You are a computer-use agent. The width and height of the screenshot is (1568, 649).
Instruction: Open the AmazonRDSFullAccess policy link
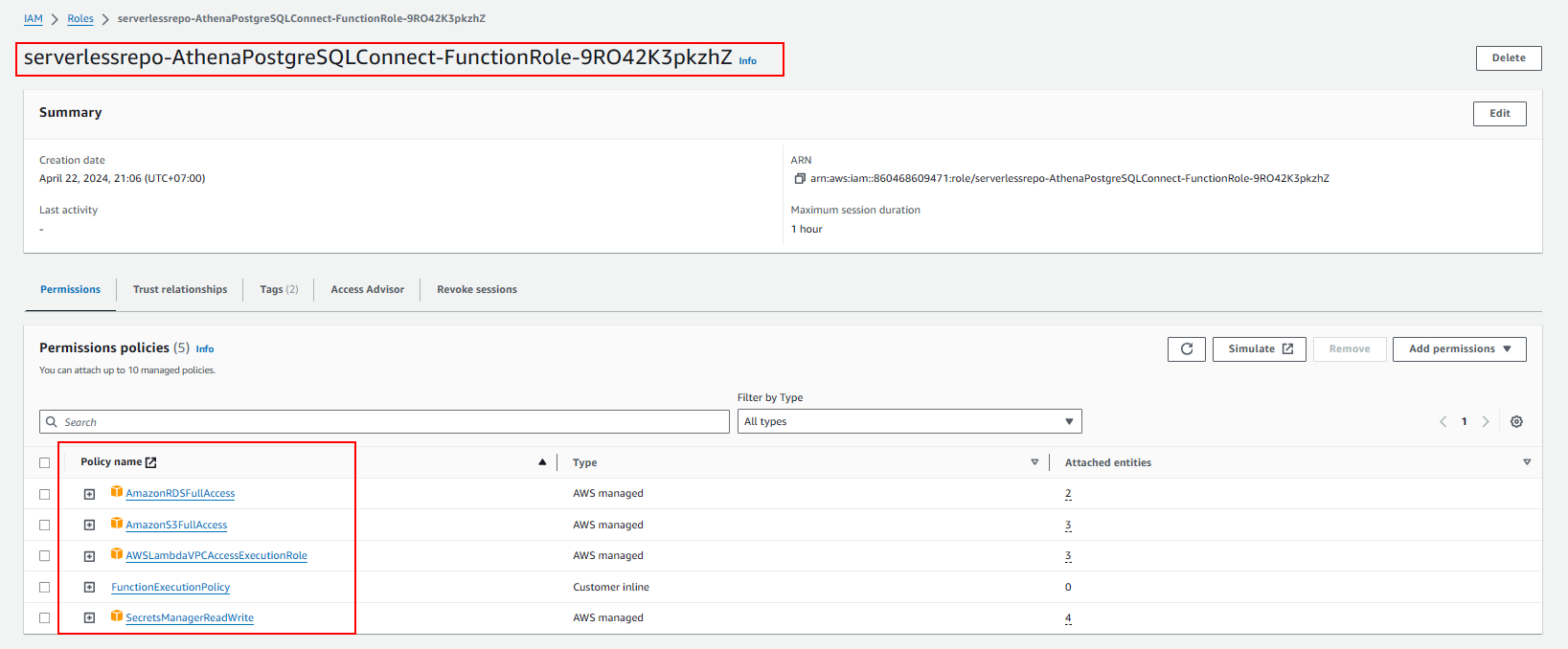[180, 494]
